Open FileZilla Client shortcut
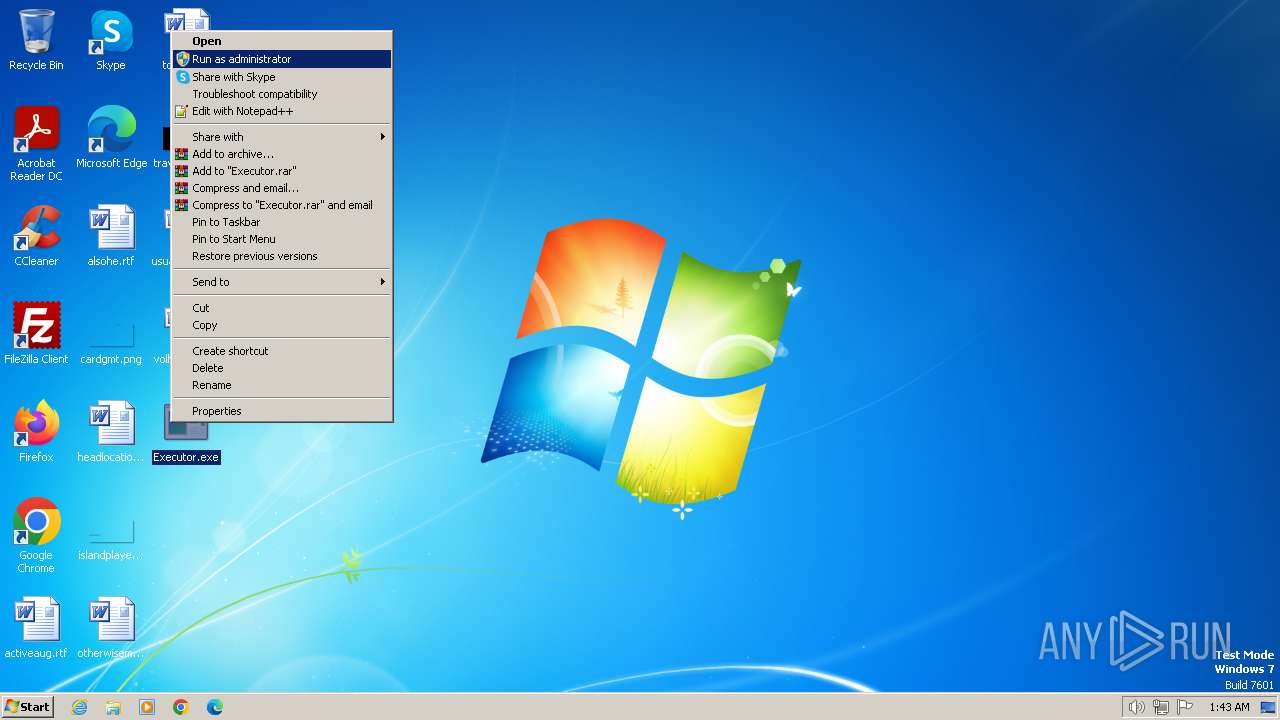Image resolution: width=1280 pixels, height=720 pixels. click(x=36, y=334)
